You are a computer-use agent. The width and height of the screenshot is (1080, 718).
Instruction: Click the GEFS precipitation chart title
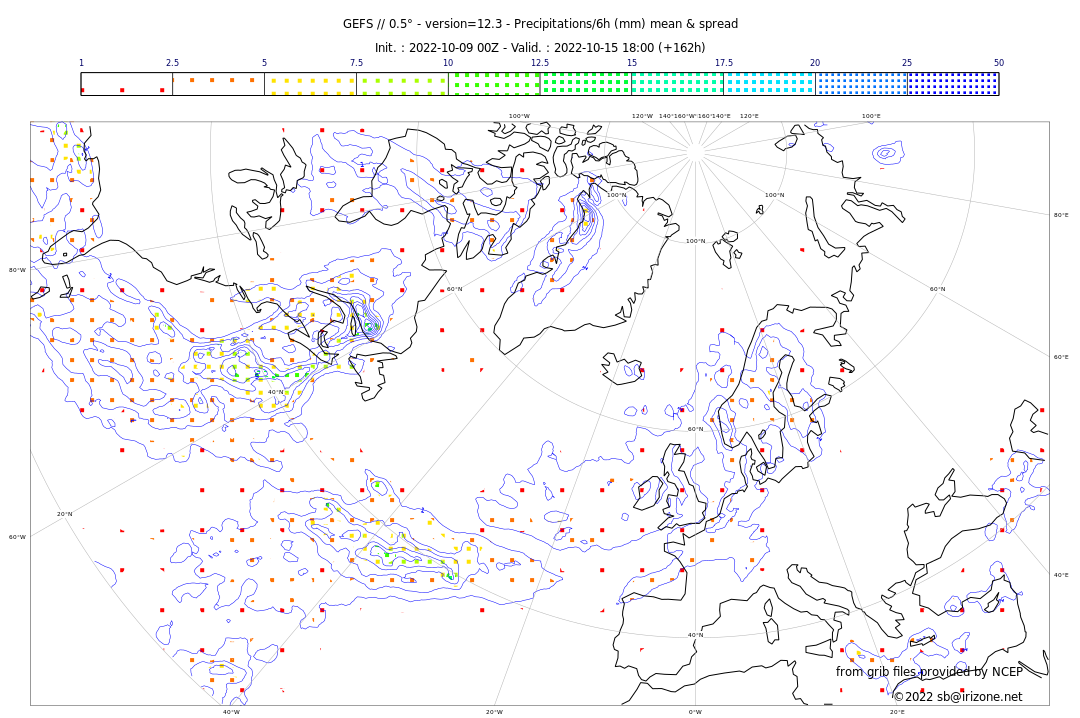point(540,24)
